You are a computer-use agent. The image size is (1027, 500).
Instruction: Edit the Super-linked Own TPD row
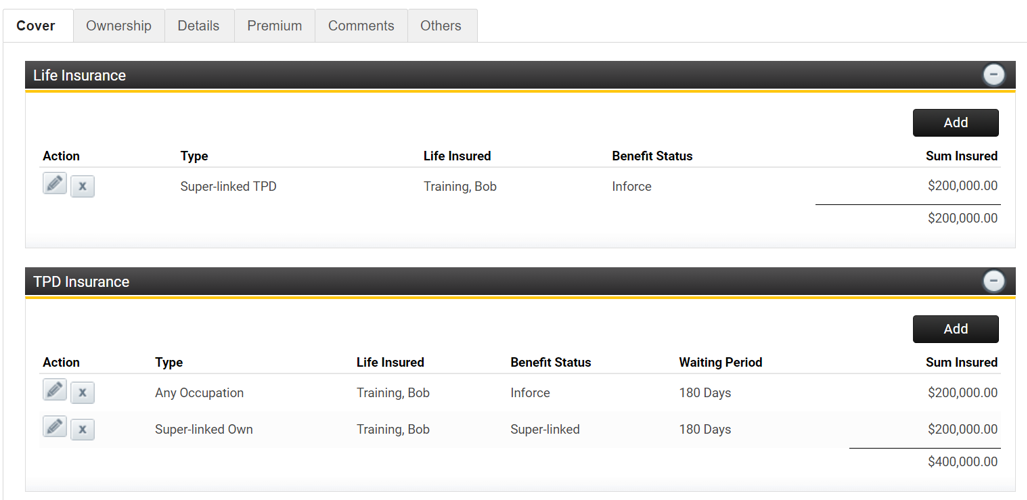click(x=55, y=427)
